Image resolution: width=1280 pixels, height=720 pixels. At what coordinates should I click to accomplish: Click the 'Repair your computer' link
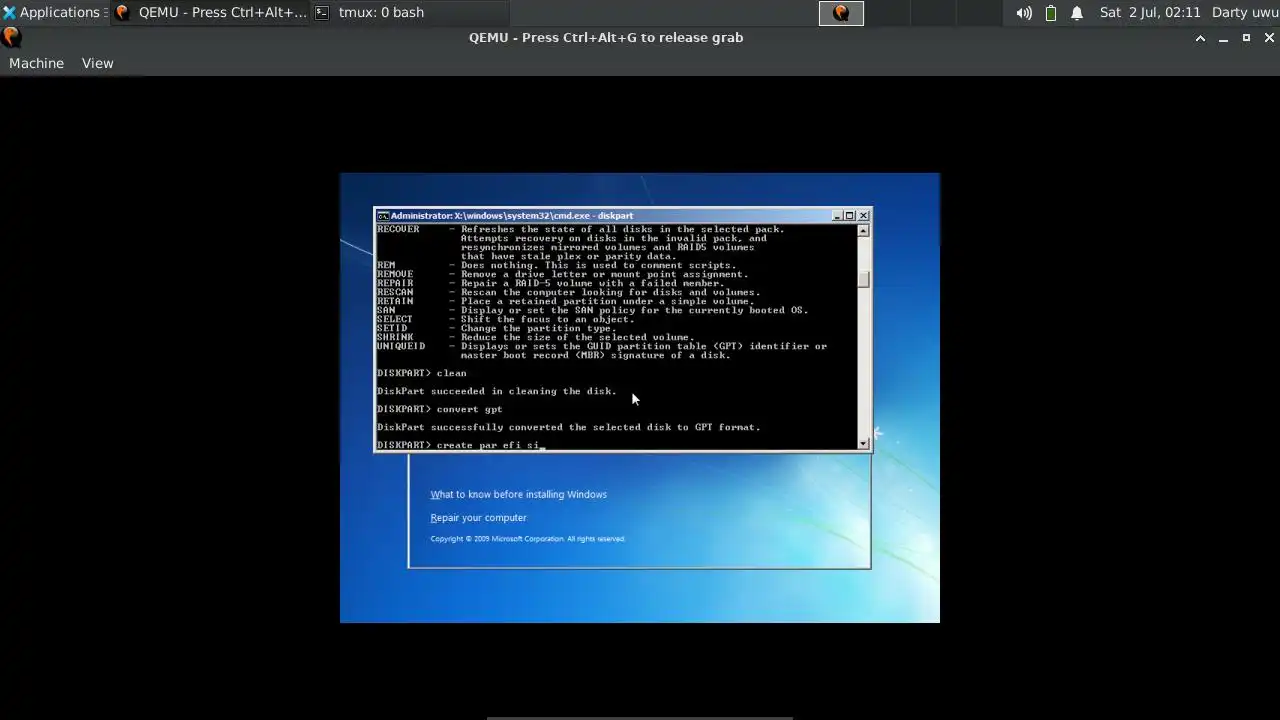478,518
